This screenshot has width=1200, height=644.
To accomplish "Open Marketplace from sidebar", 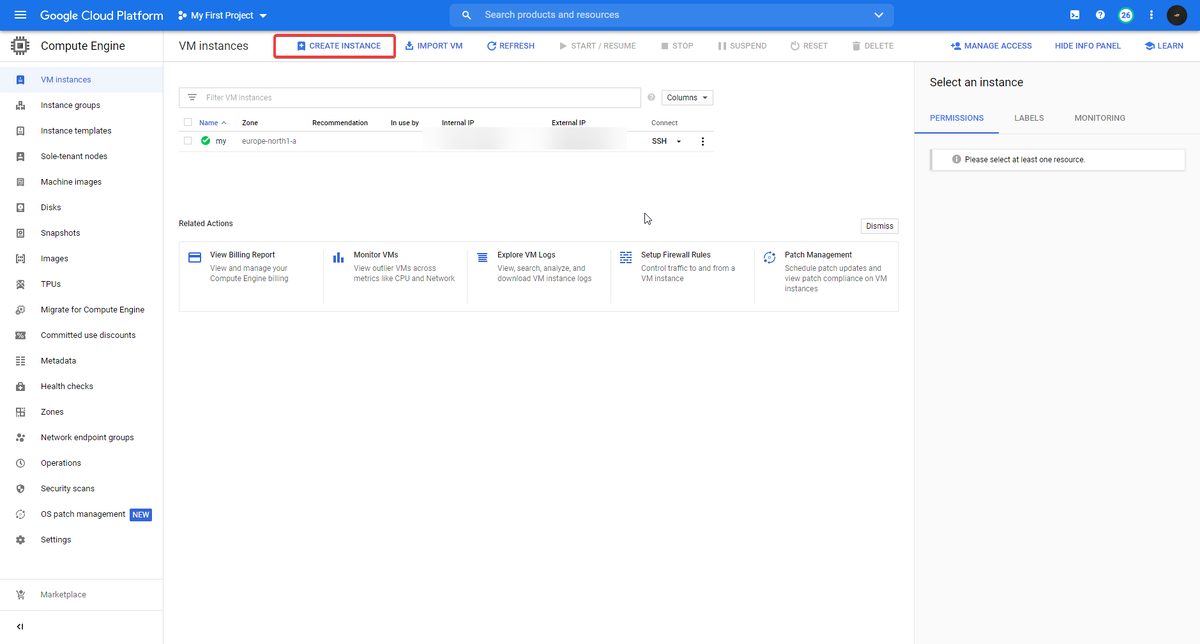I will pyautogui.click(x=81, y=595).
